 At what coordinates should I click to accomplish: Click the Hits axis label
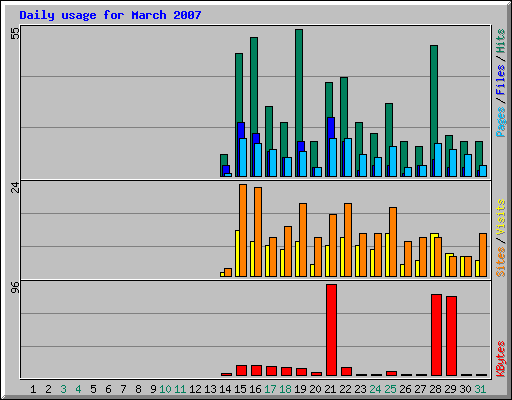(500, 41)
